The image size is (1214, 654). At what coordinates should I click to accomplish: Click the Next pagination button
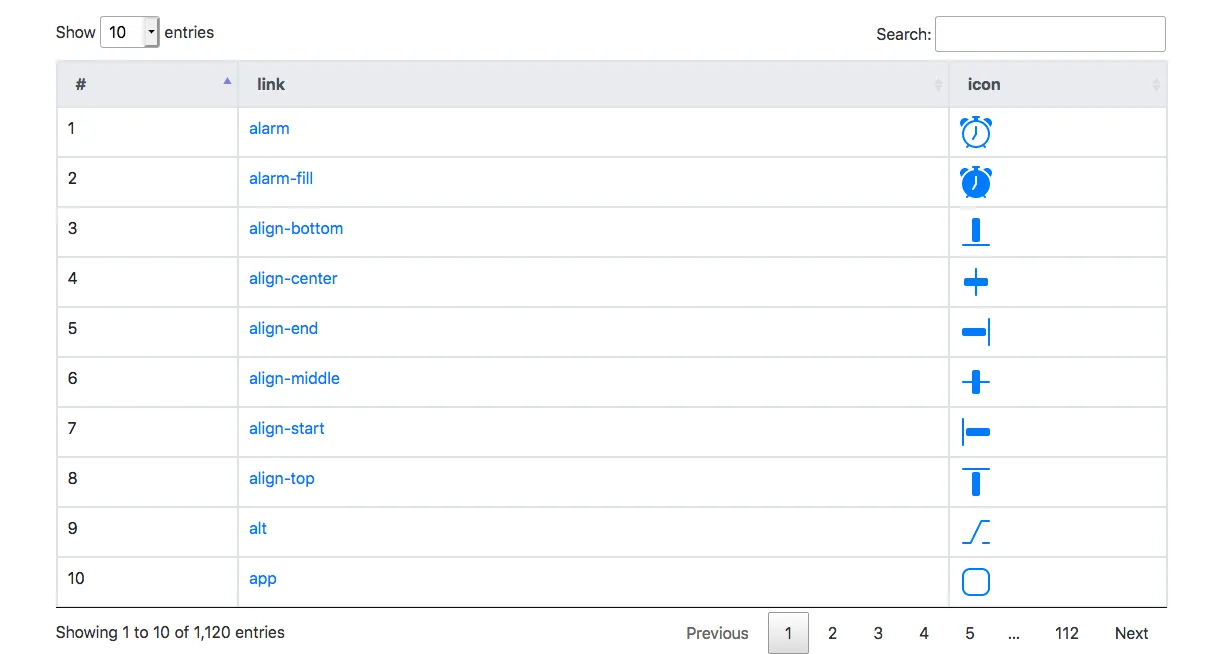click(x=1131, y=633)
